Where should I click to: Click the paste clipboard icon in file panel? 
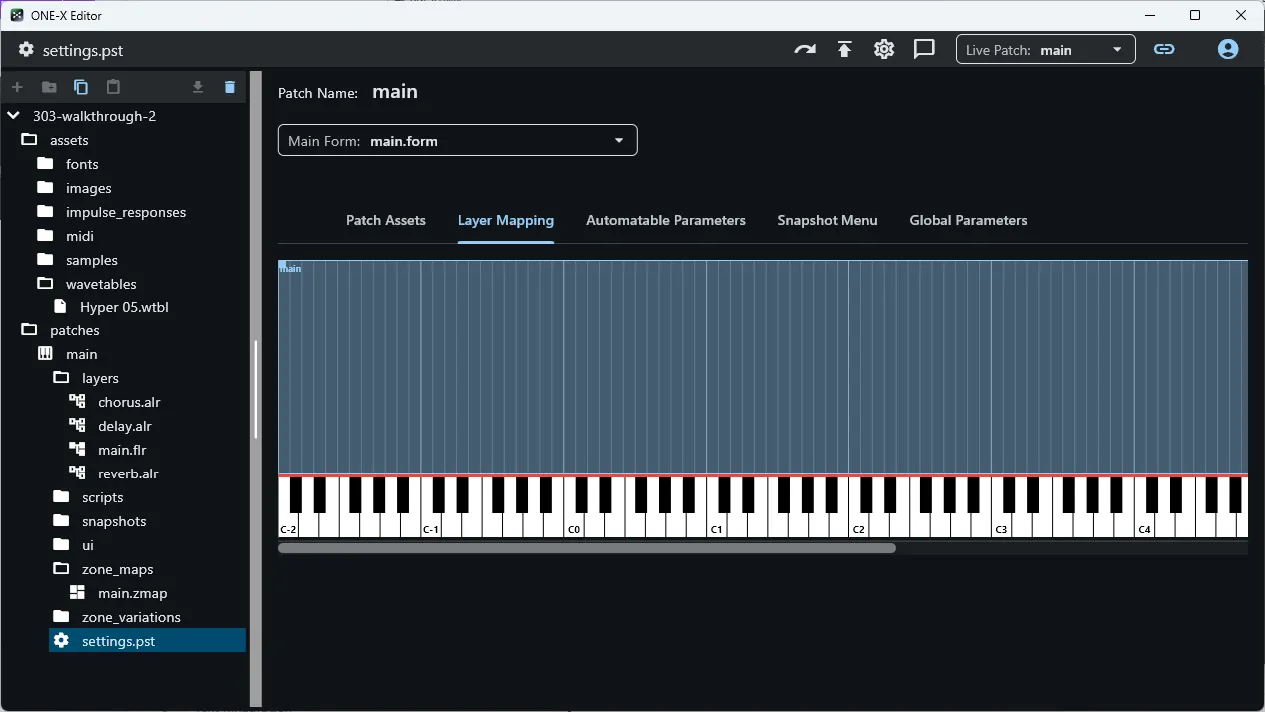click(113, 87)
